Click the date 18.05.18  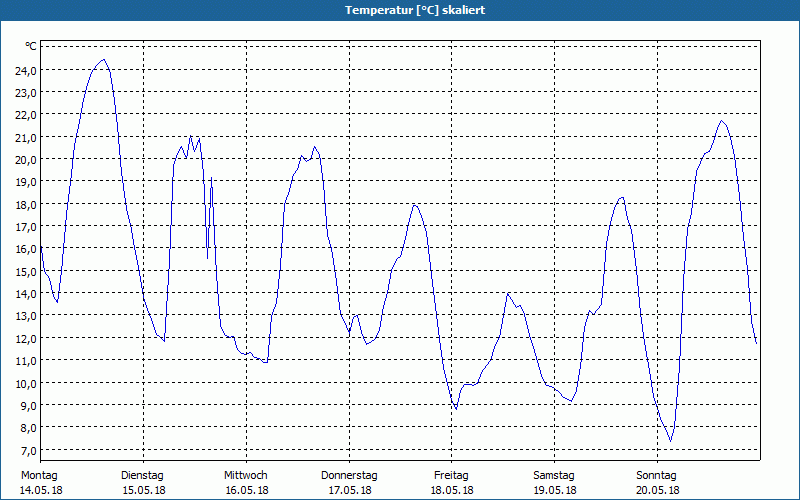[x=453, y=491]
